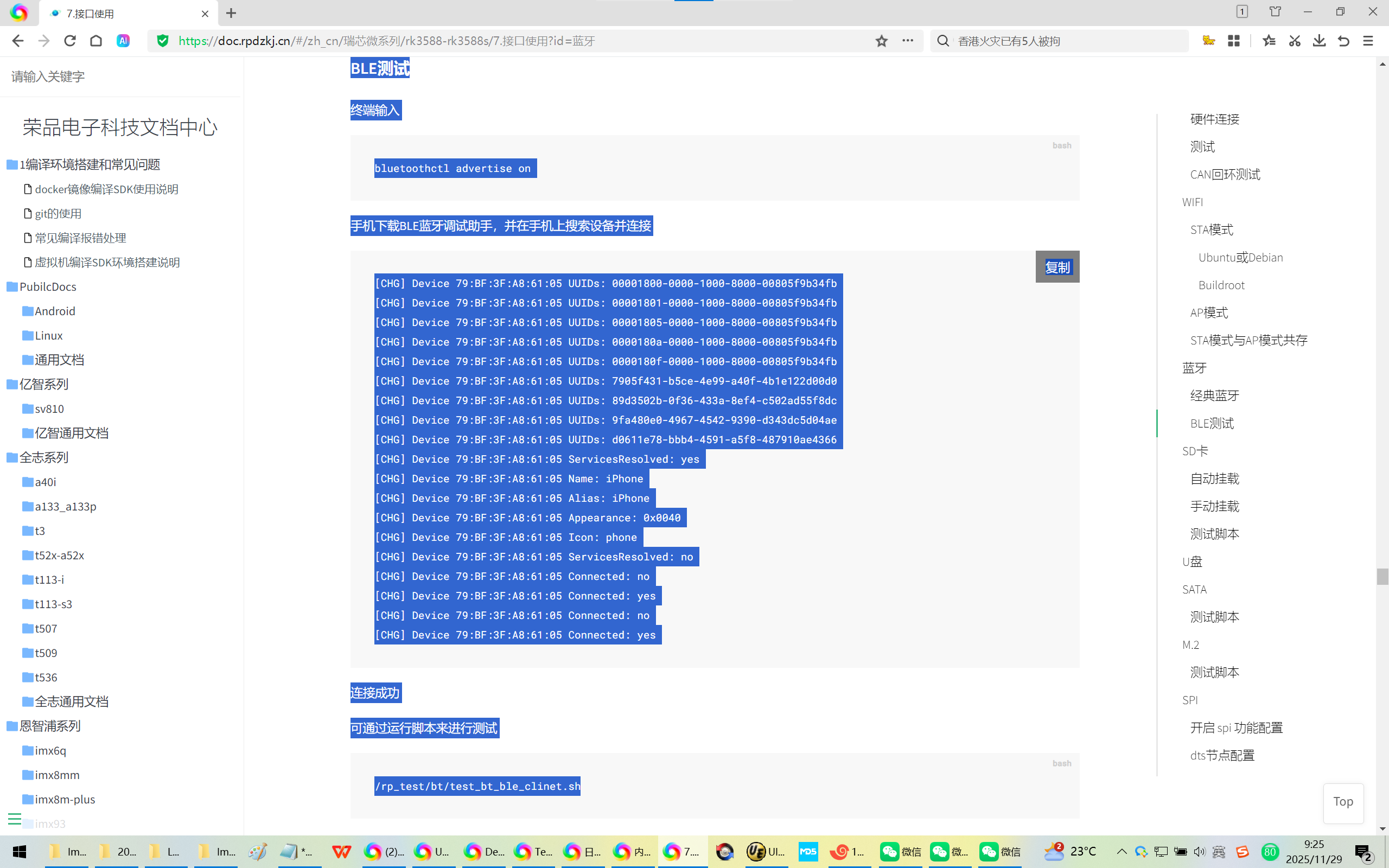The height and width of the screenshot is (868, 1389).
Task: Copy the code block with 复制 button
Action: (x=1057, y=267)
